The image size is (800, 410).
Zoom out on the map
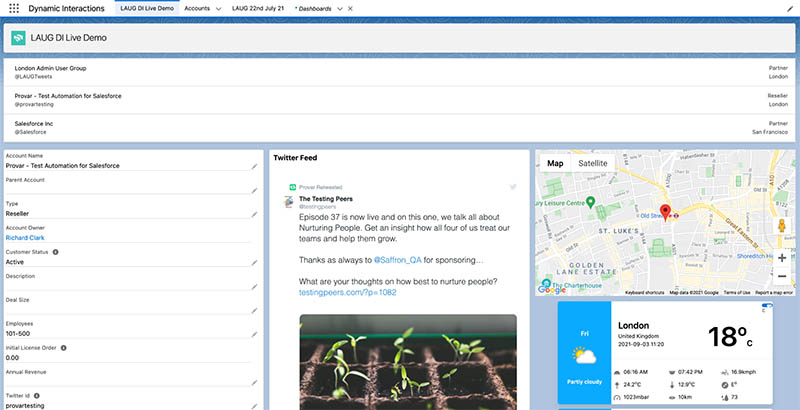tap(782, 276)
